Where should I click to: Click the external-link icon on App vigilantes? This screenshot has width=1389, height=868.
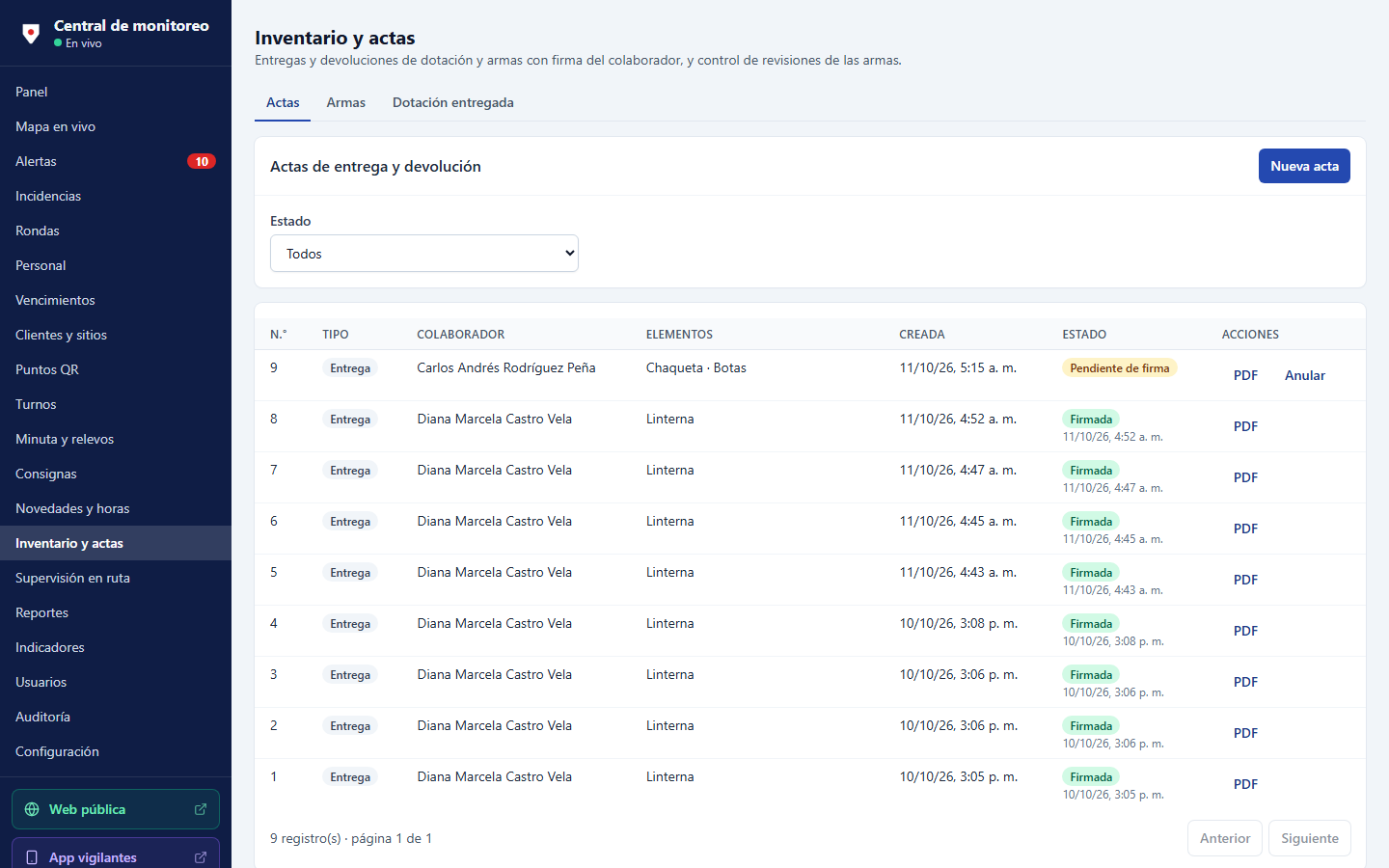tap(201, 857)
